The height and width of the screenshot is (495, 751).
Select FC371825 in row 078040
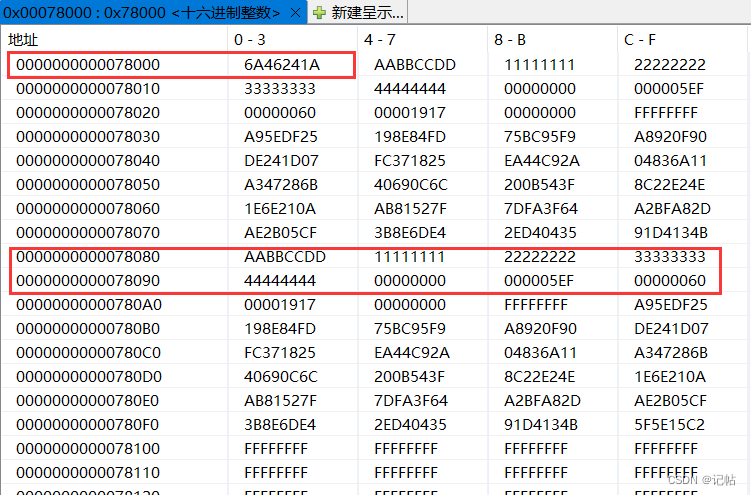point(410,160)
